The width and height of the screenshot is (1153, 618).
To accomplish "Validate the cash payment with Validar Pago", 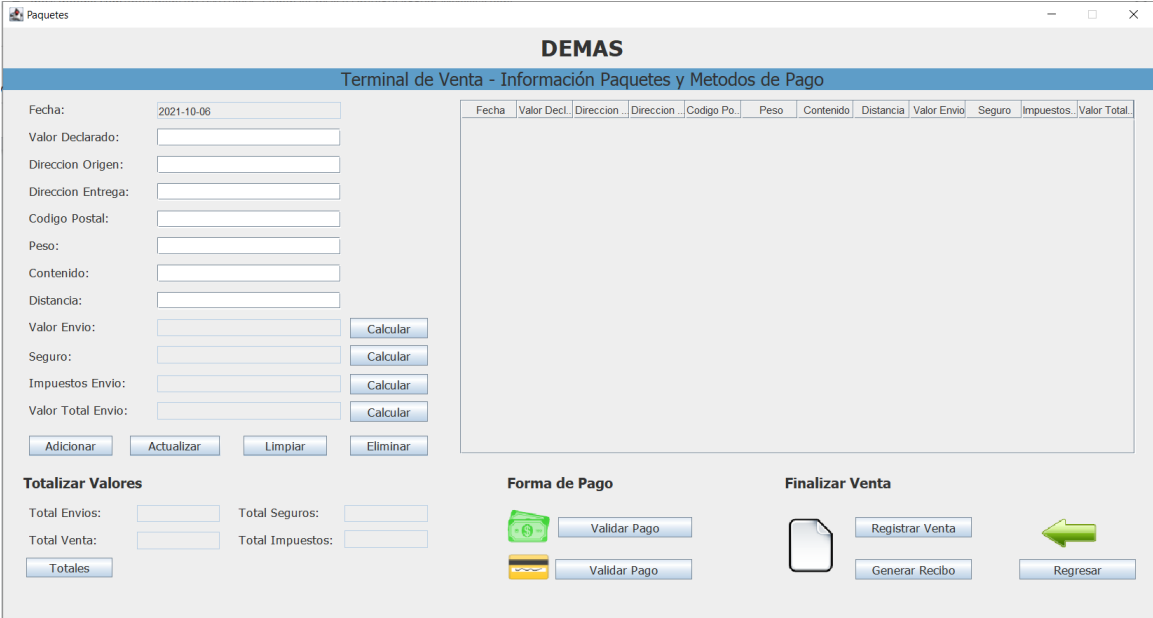I will [x=624, y=528].
